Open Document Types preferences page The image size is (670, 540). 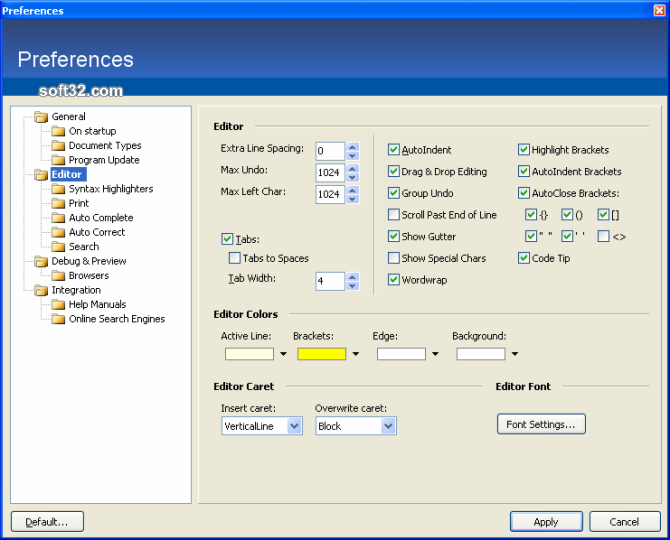pos(105,146)
